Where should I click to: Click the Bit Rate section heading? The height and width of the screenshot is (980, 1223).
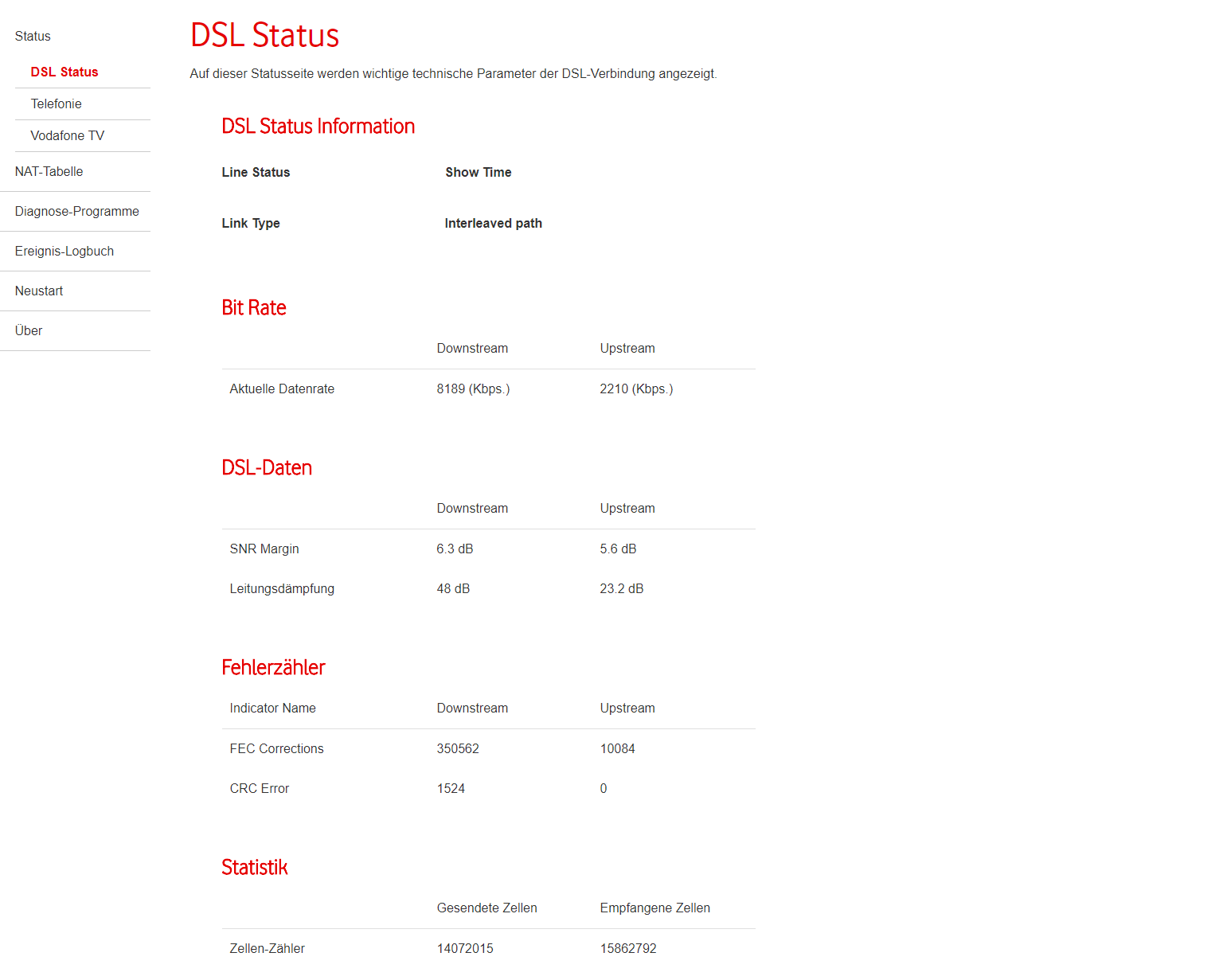click(x=254, y=307)
